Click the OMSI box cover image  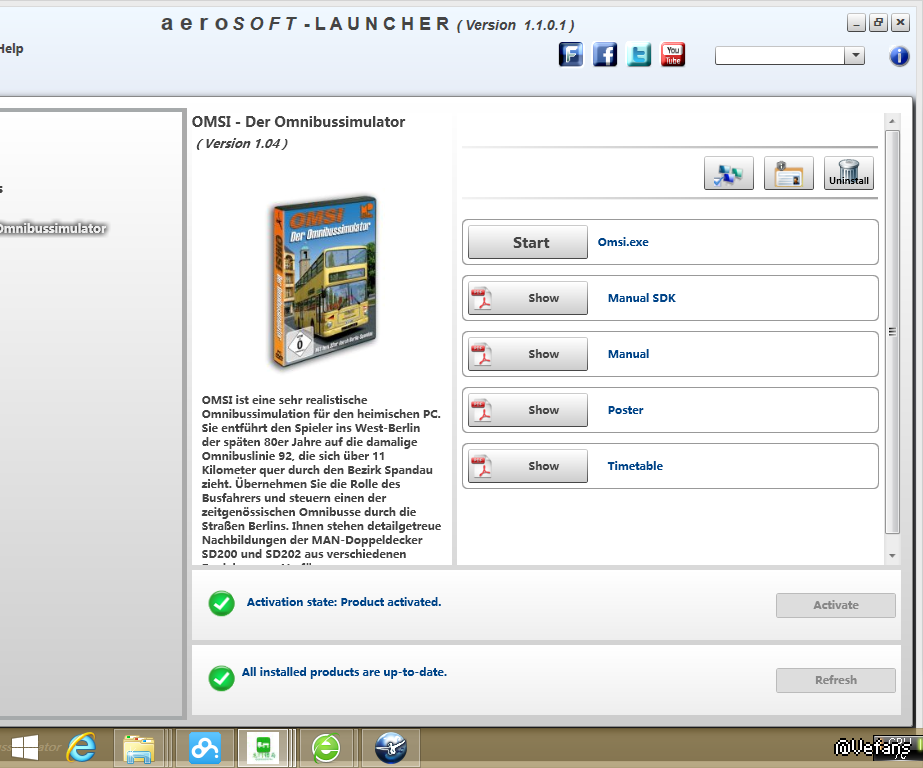point(324,281)
